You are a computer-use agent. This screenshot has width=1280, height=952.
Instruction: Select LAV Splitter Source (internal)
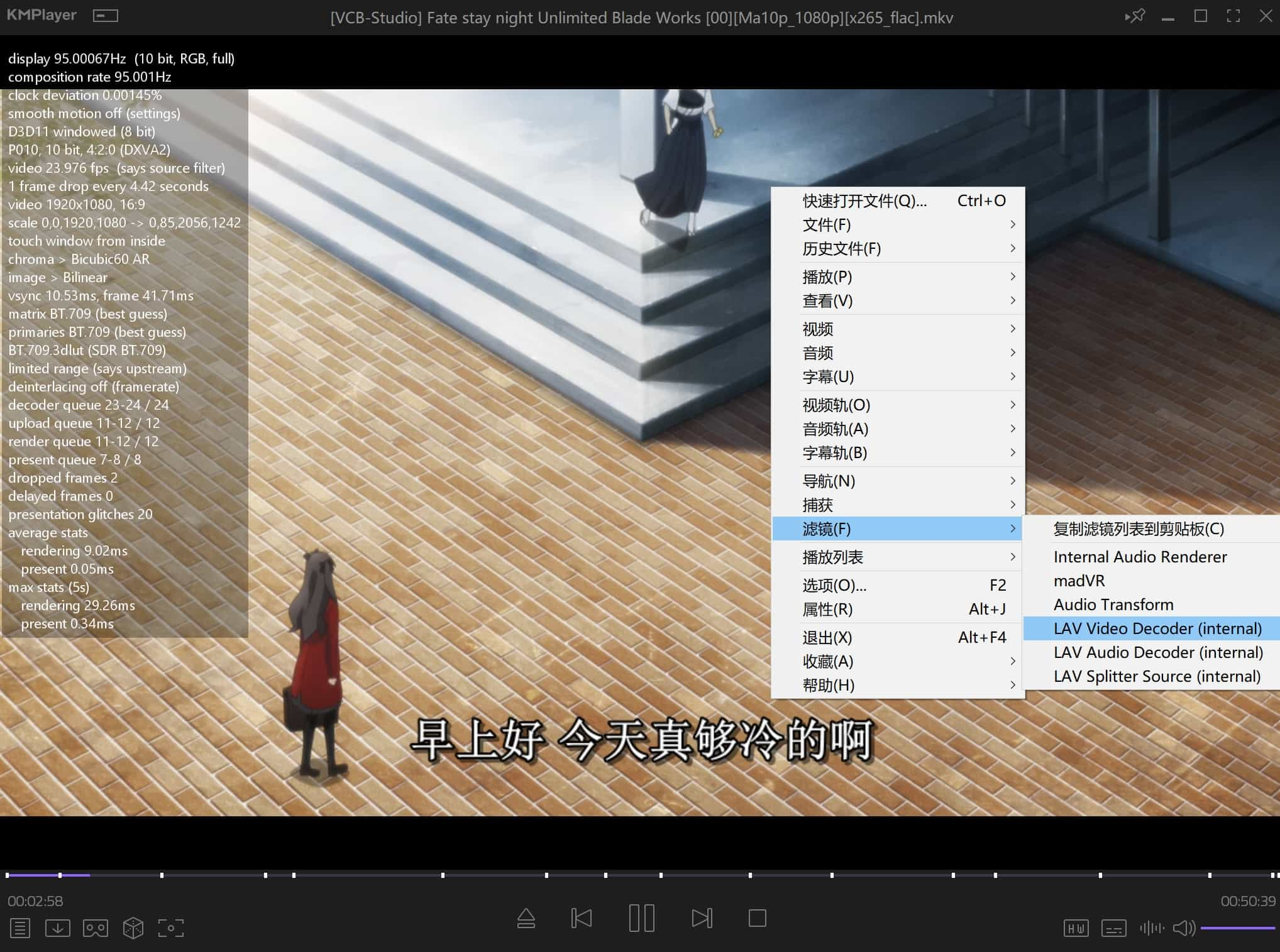tap(1152, 676)
